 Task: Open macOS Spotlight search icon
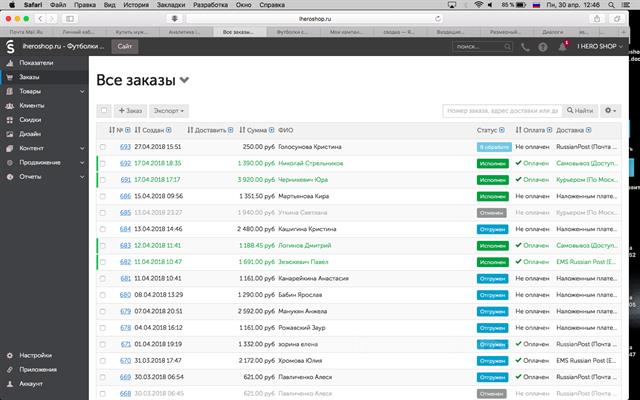point(611,5)
